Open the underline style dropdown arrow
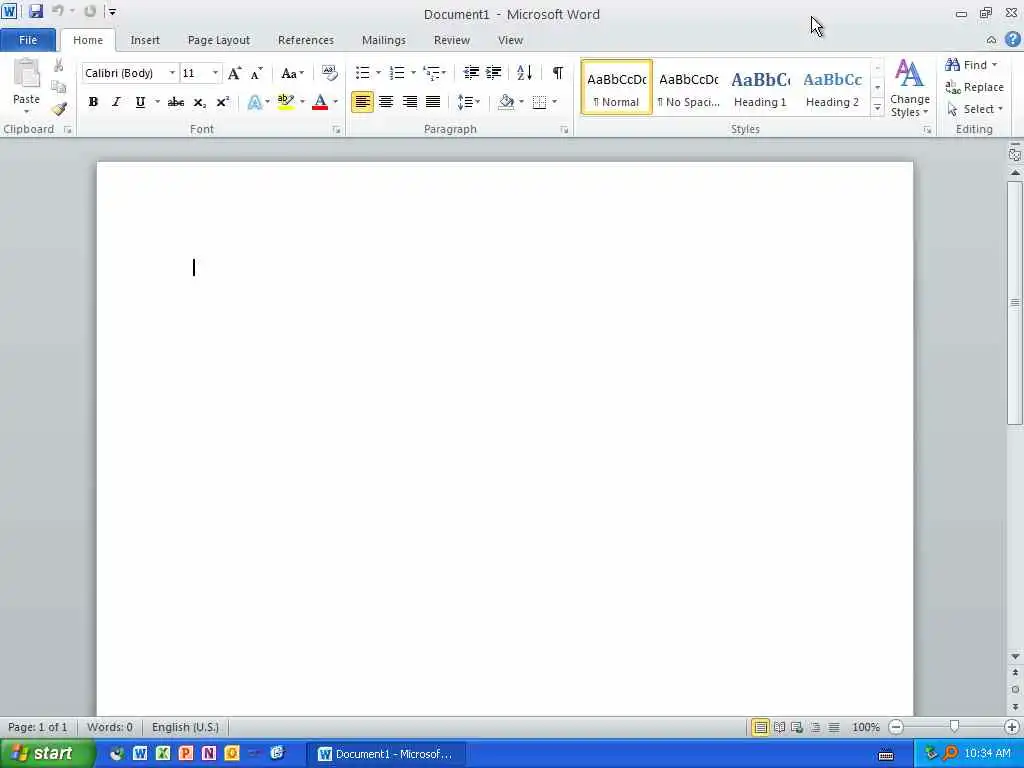This screenshot has width=1024, height=768. 157,102
